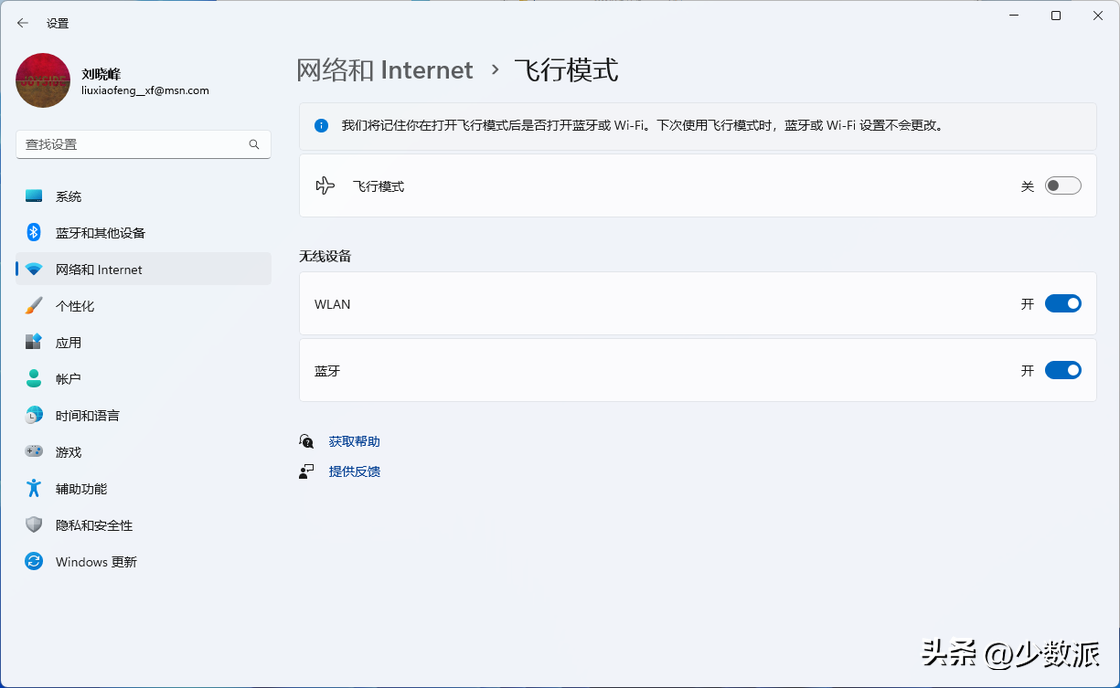Open Bluetooth and other devices icon
Screen dimensions: 1120x688
pos(34,233)
